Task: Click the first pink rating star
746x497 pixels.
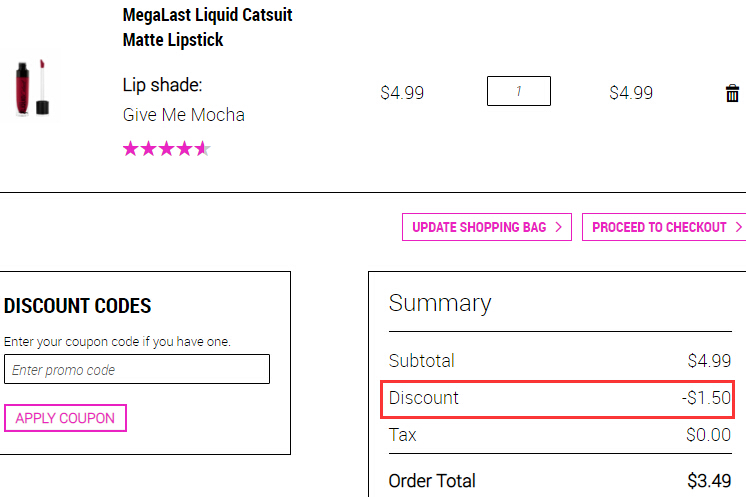Action: (x=130, y=149)
